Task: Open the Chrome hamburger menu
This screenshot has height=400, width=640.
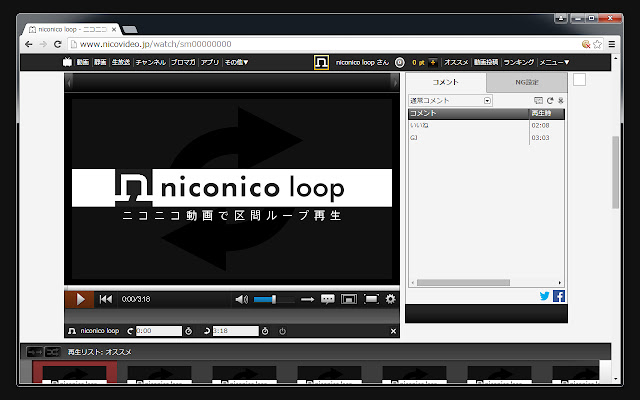Action: (x=611, y=44)
